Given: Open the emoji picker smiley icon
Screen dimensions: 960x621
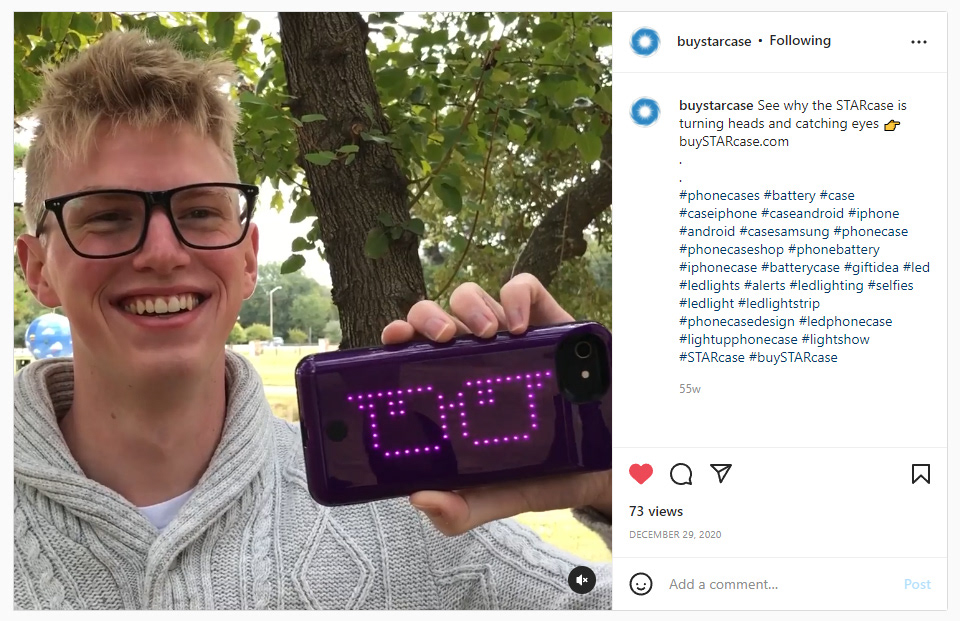Looking at the screenshot, I should pyautogui.click(x=640, y=584).
